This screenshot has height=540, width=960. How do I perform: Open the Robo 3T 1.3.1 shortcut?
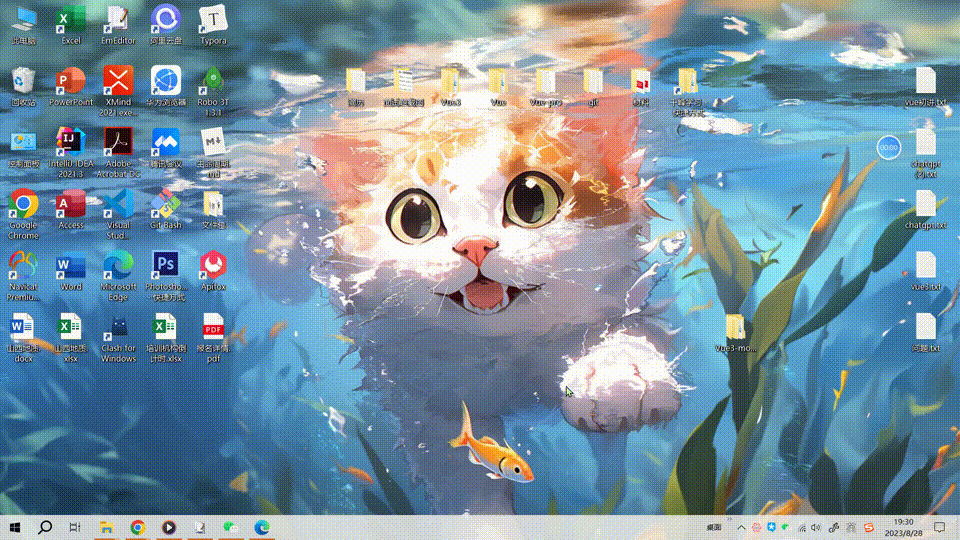tap(213, 91)
